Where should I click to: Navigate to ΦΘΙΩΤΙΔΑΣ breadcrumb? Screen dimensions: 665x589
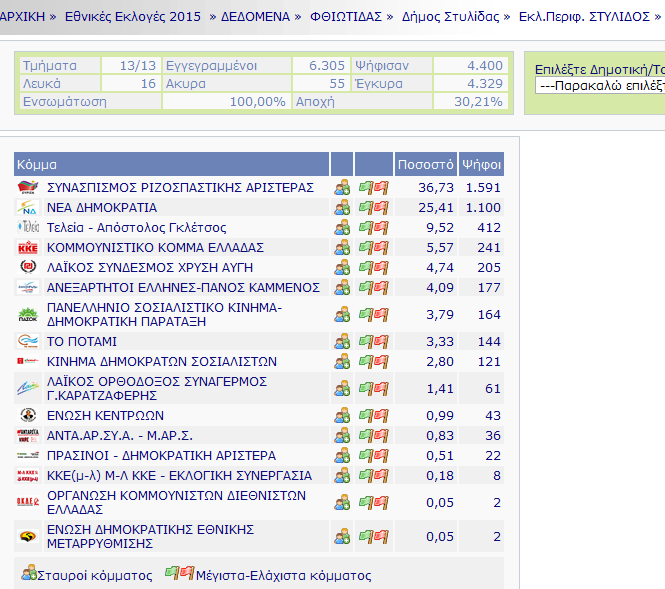346,17
